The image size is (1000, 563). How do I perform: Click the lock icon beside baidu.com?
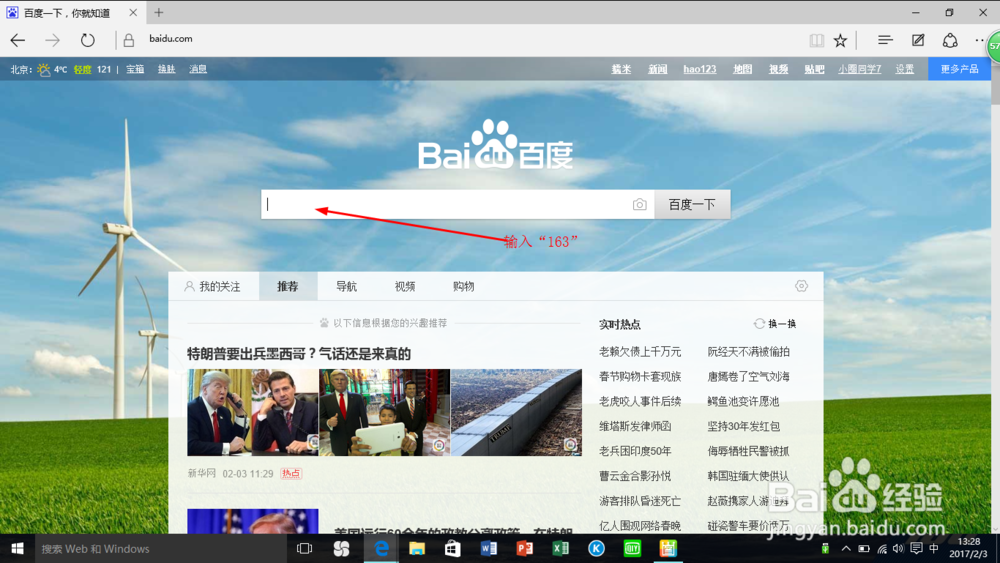(129, 40)
